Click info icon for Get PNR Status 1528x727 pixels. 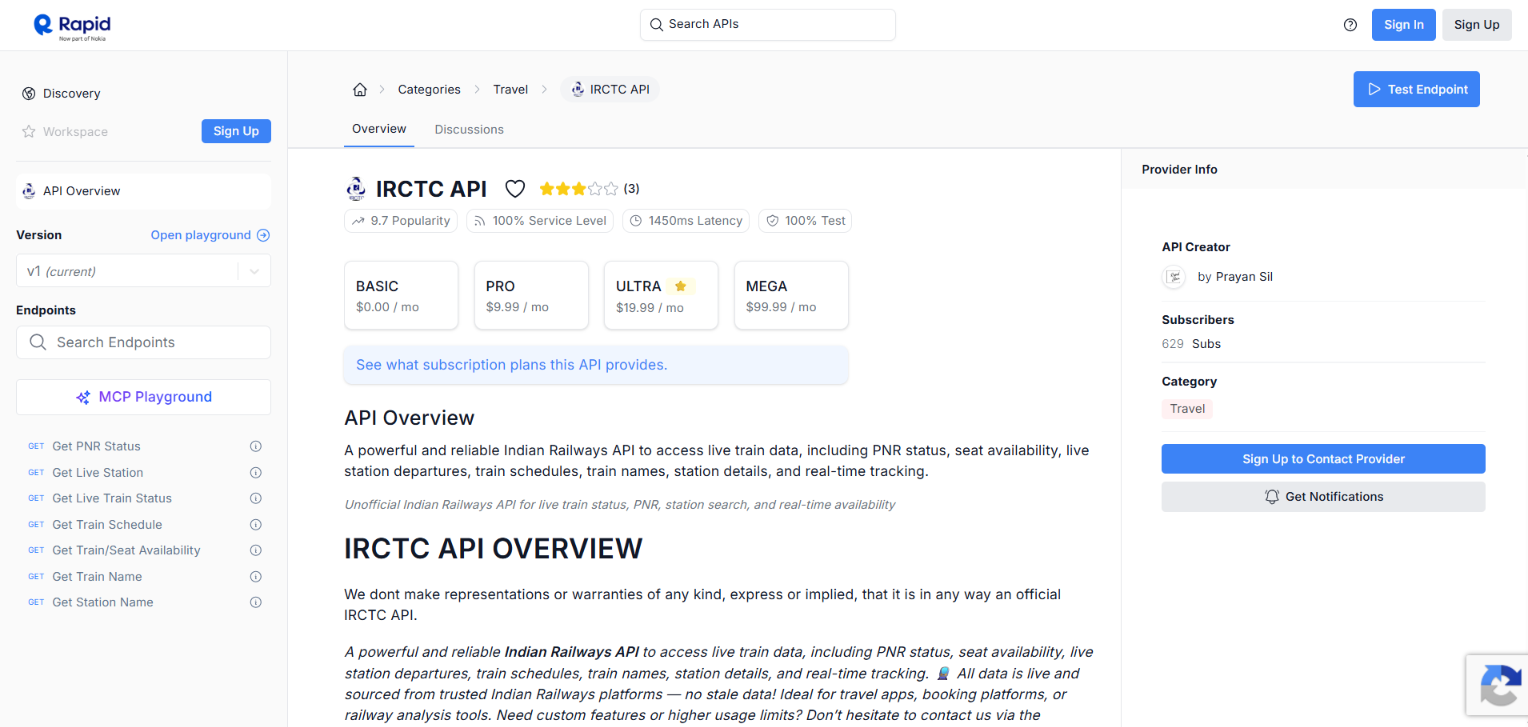[255, 447]
